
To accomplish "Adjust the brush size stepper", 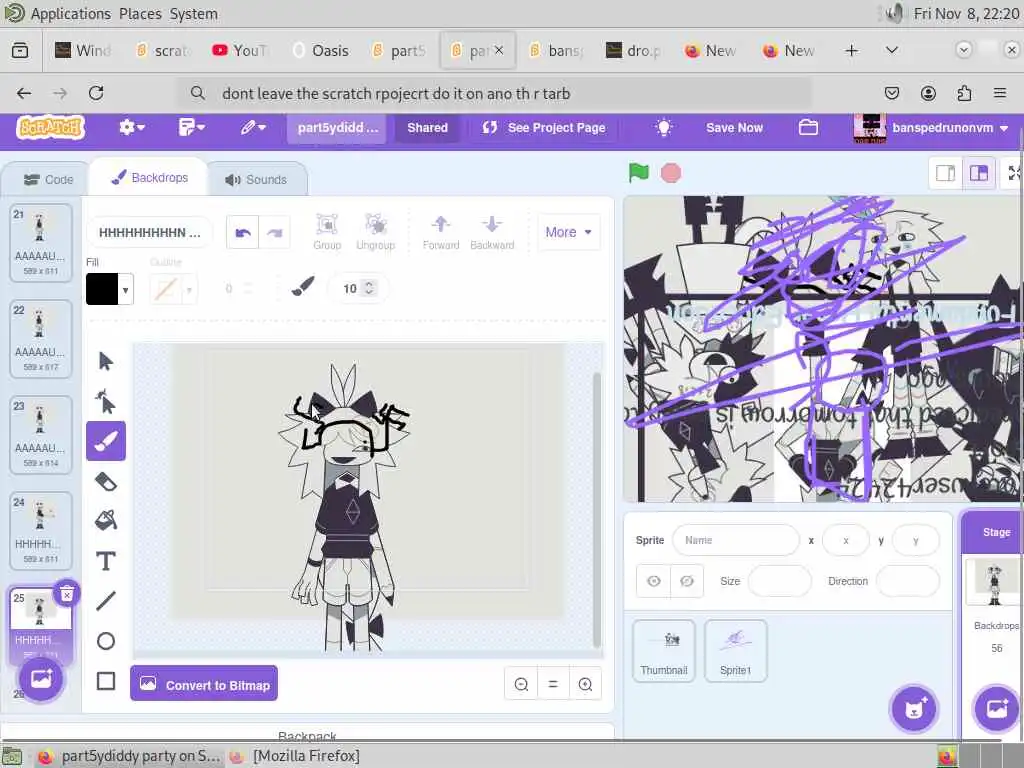I will click(x=369, y=288).
